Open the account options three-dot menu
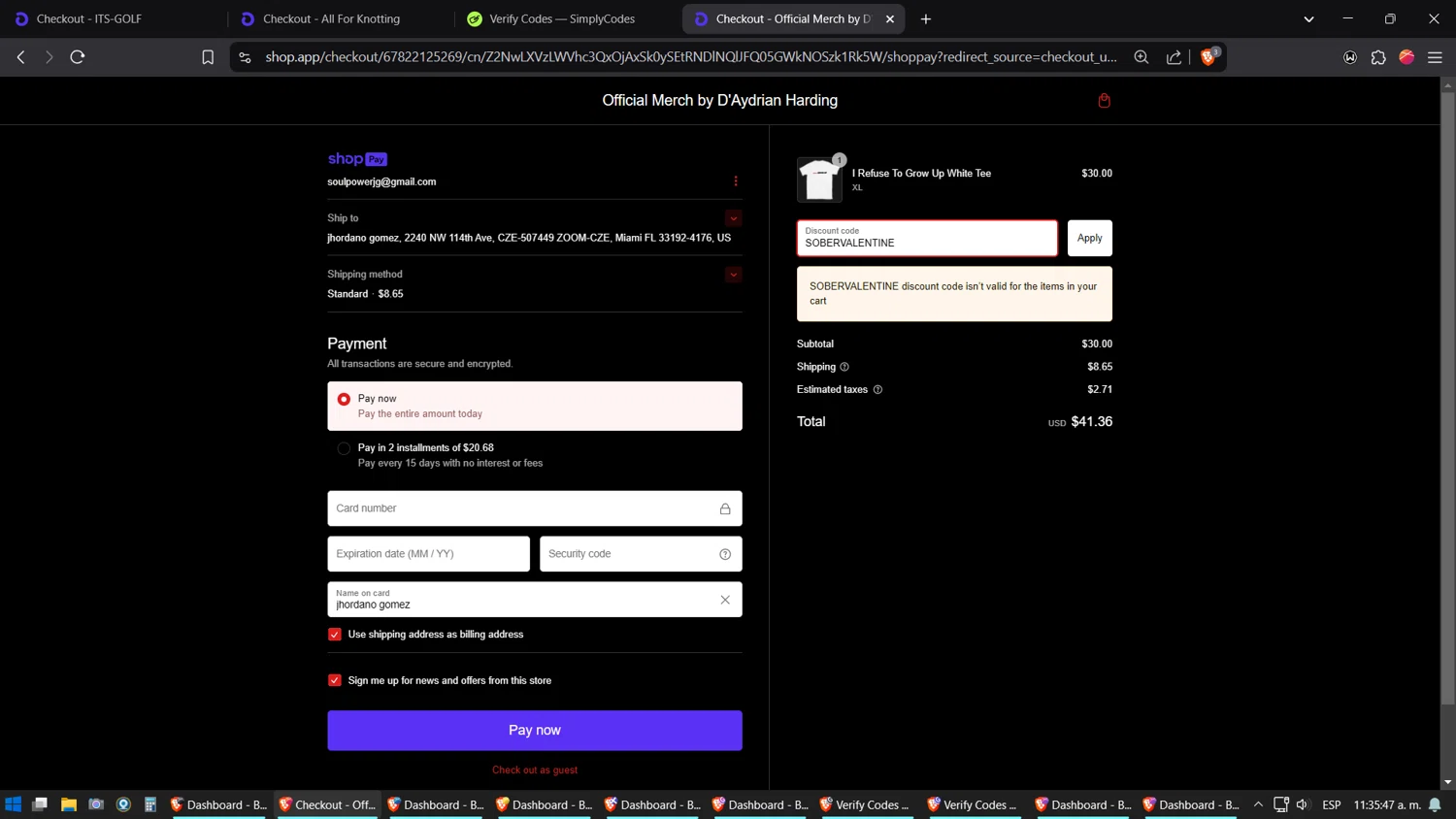Screen dimensions: 1456x819 click(736, 181)
